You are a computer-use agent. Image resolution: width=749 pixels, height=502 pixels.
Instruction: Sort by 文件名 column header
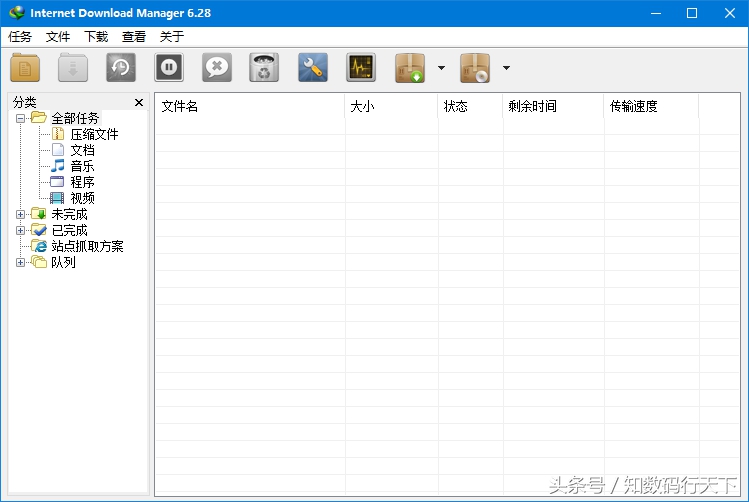click(x=250, y=106)
